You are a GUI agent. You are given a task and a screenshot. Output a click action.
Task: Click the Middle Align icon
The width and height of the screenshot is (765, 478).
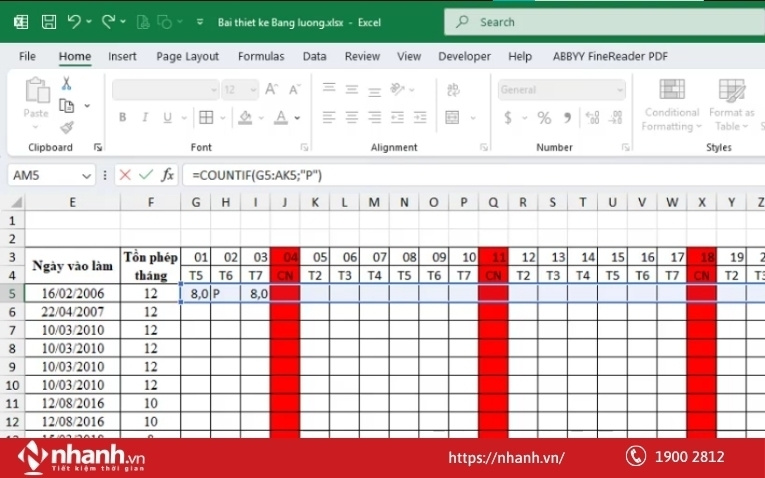point(352,89)
